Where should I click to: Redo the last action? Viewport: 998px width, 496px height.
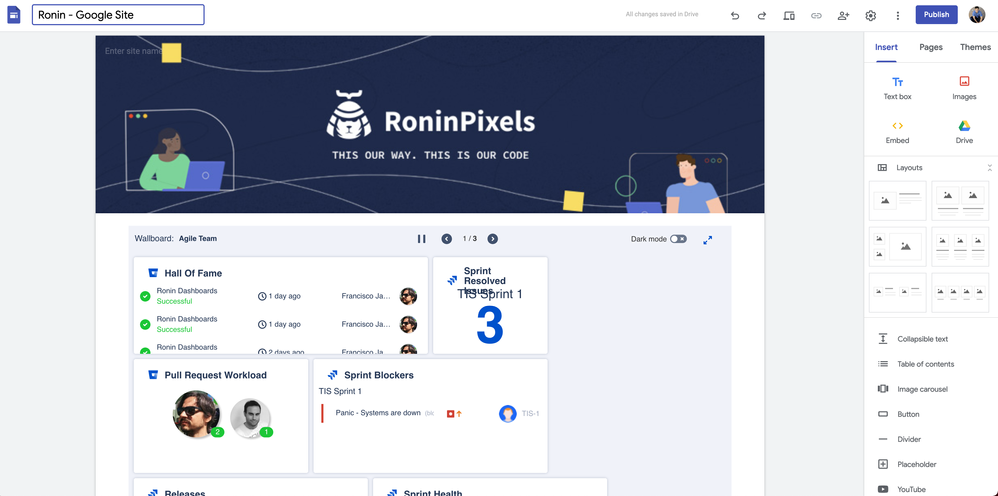coord(762,15)
